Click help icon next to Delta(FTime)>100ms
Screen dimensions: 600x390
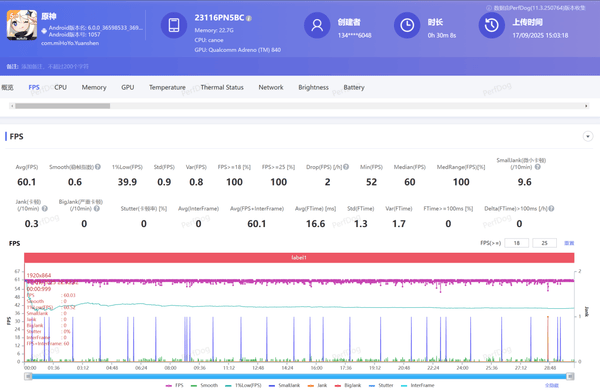(551, 209)
